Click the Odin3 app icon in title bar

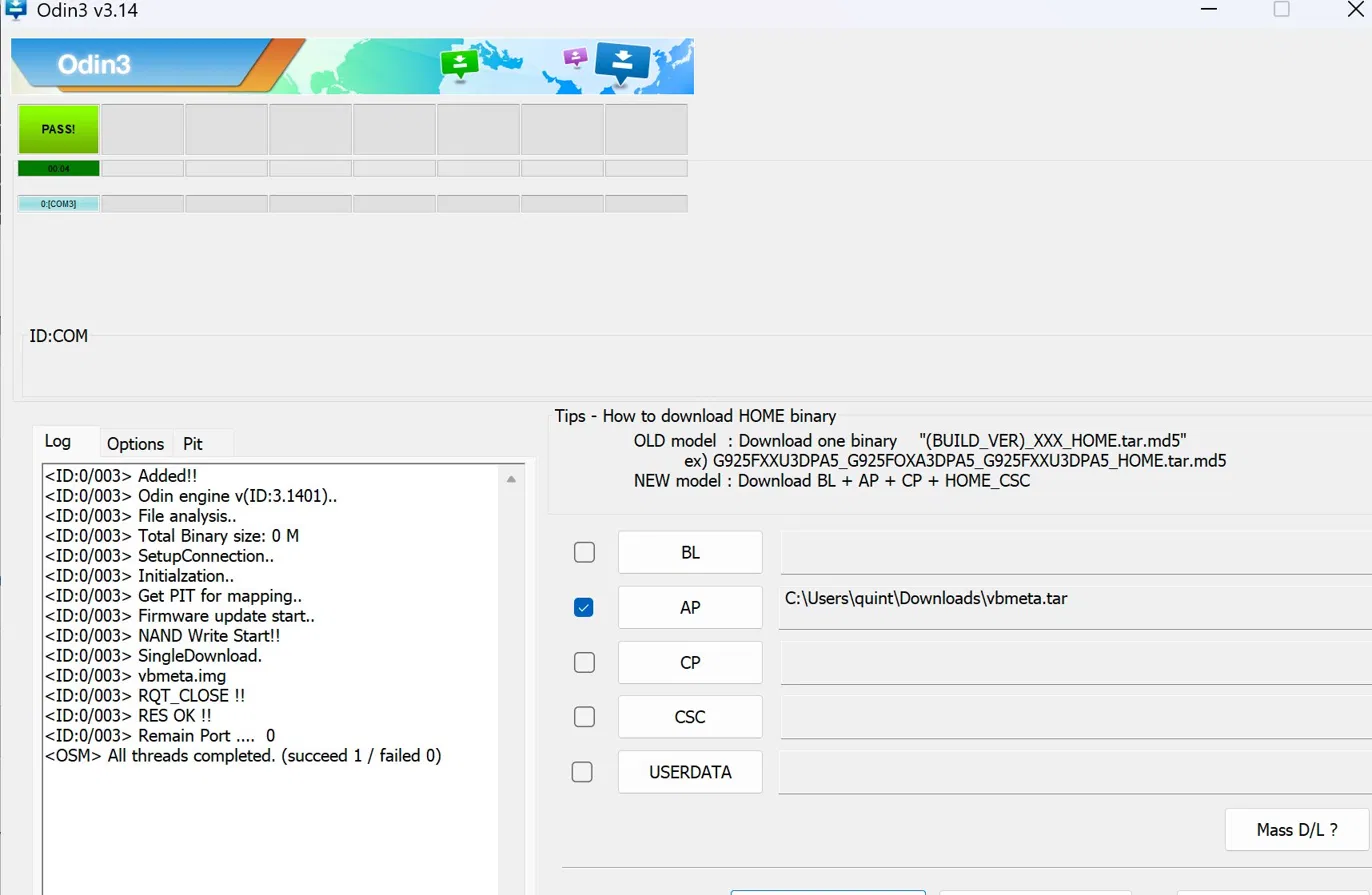pyautogui.click(x=15, y=11)
